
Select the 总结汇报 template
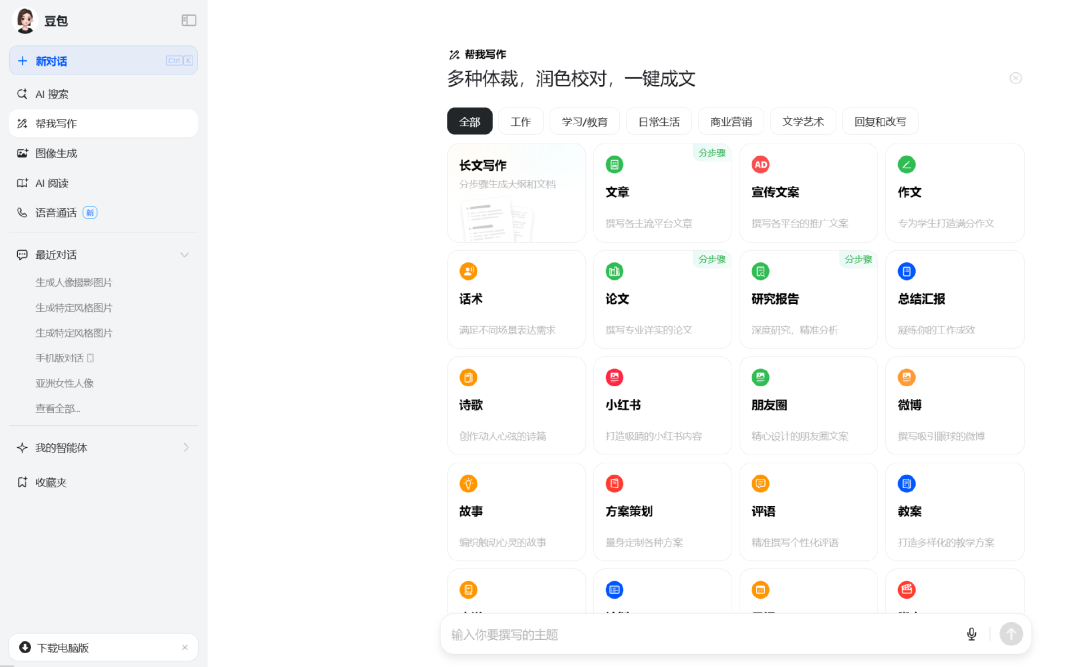955,300
